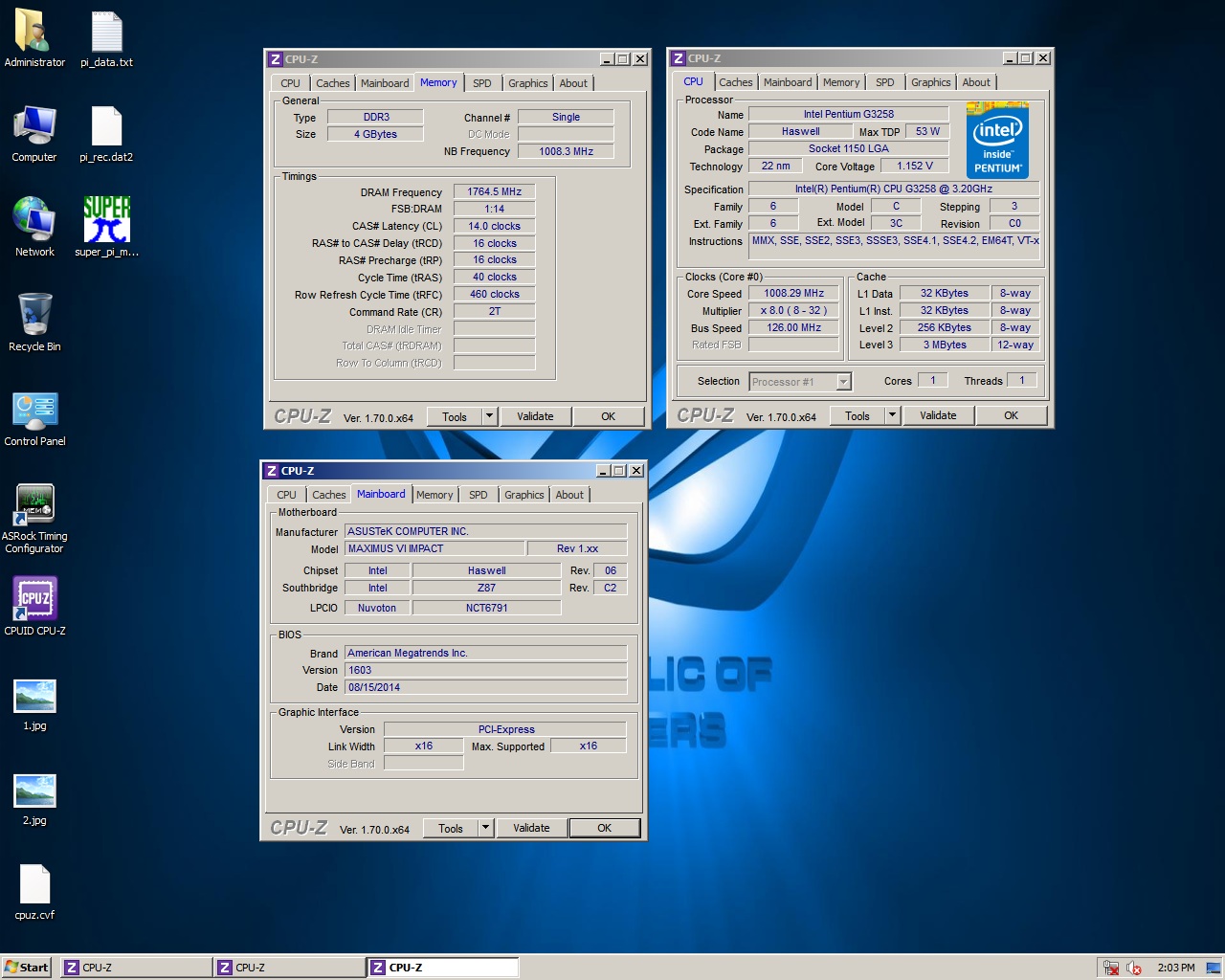Select the Super Pi application icon

point(106,220)
